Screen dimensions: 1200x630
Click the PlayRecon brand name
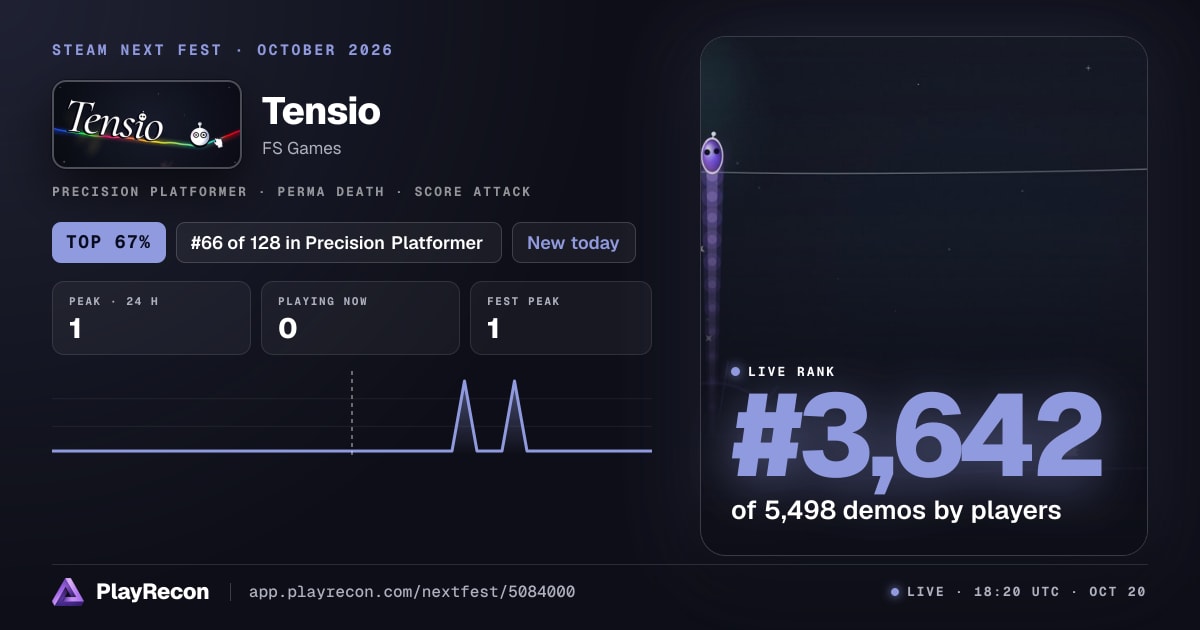pos(153,592)
